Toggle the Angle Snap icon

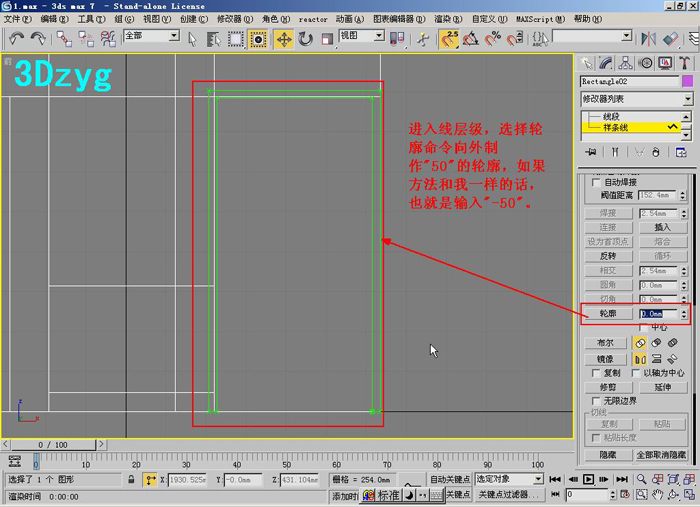point(471,39)
